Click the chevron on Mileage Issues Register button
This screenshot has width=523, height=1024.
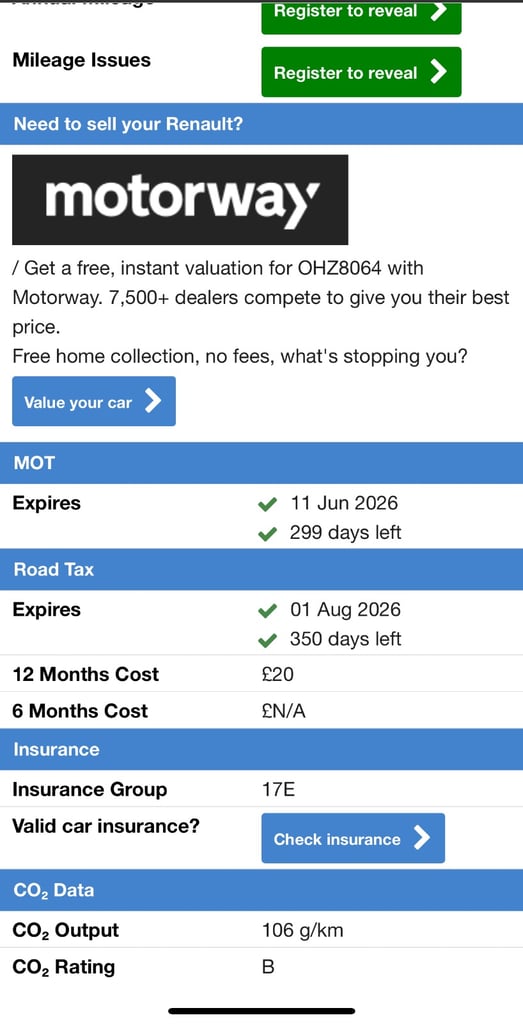(439, 72)
